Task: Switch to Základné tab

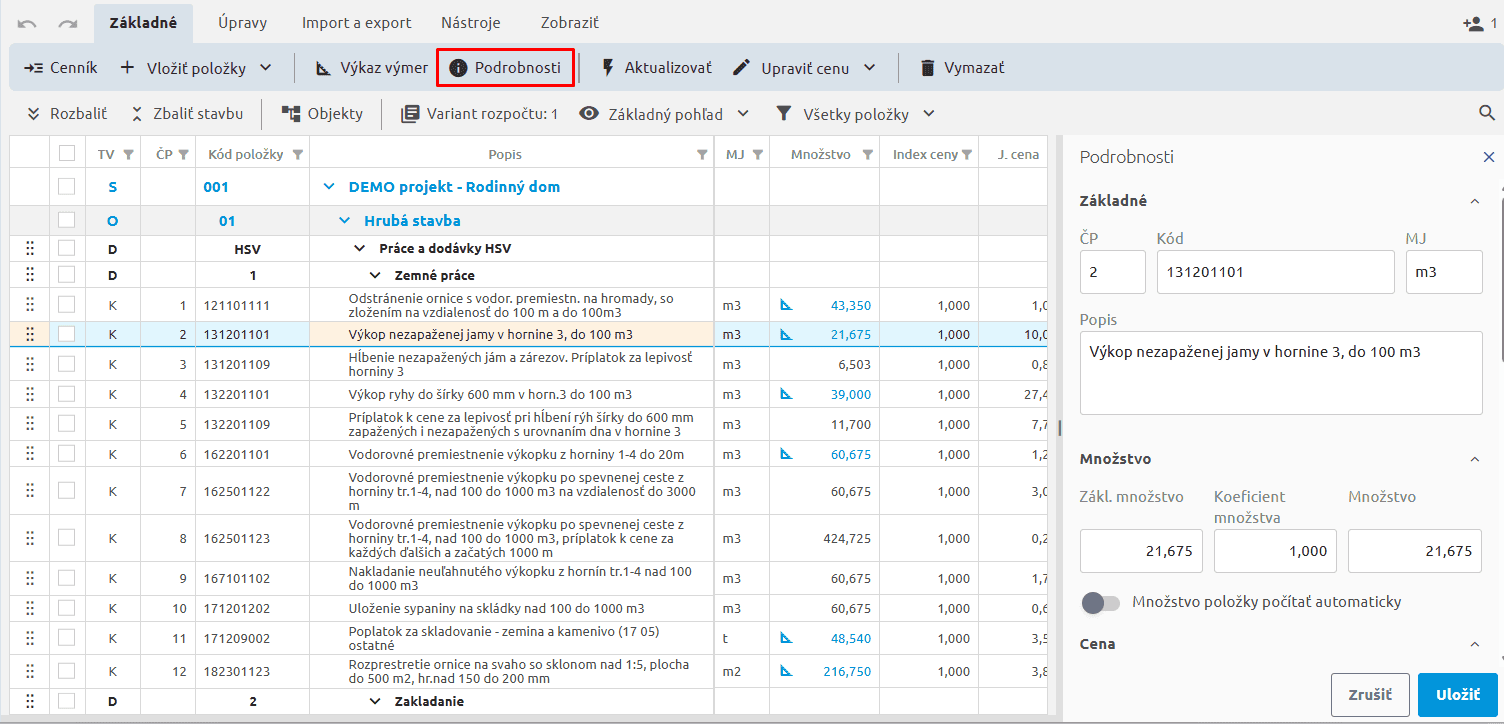Action: click(x=143, y=22)
